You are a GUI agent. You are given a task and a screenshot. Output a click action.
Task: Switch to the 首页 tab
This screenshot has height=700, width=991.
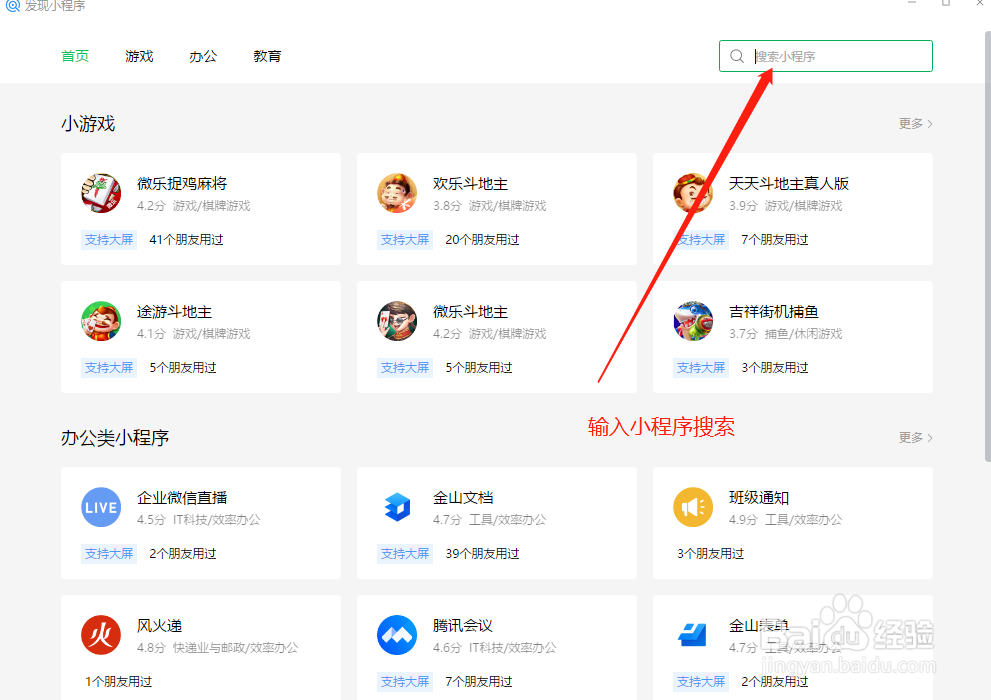(x=75, y=56)
